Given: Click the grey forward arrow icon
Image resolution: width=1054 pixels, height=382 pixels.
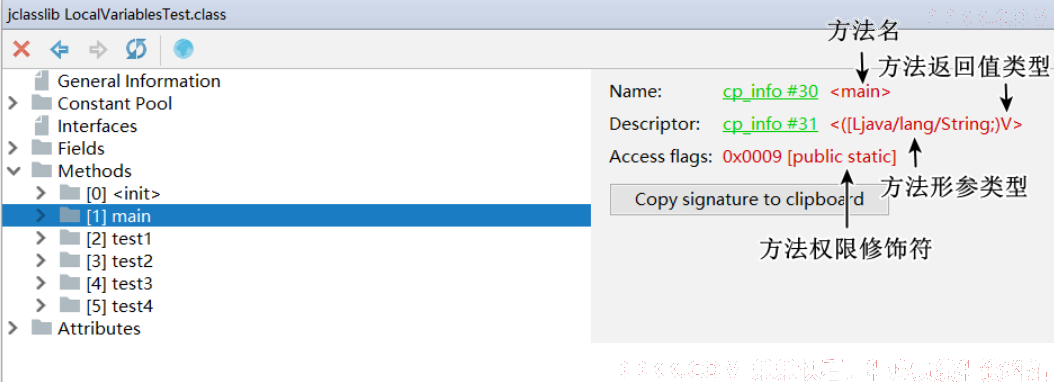Looking at the screenshot, I should pos(98,49).
